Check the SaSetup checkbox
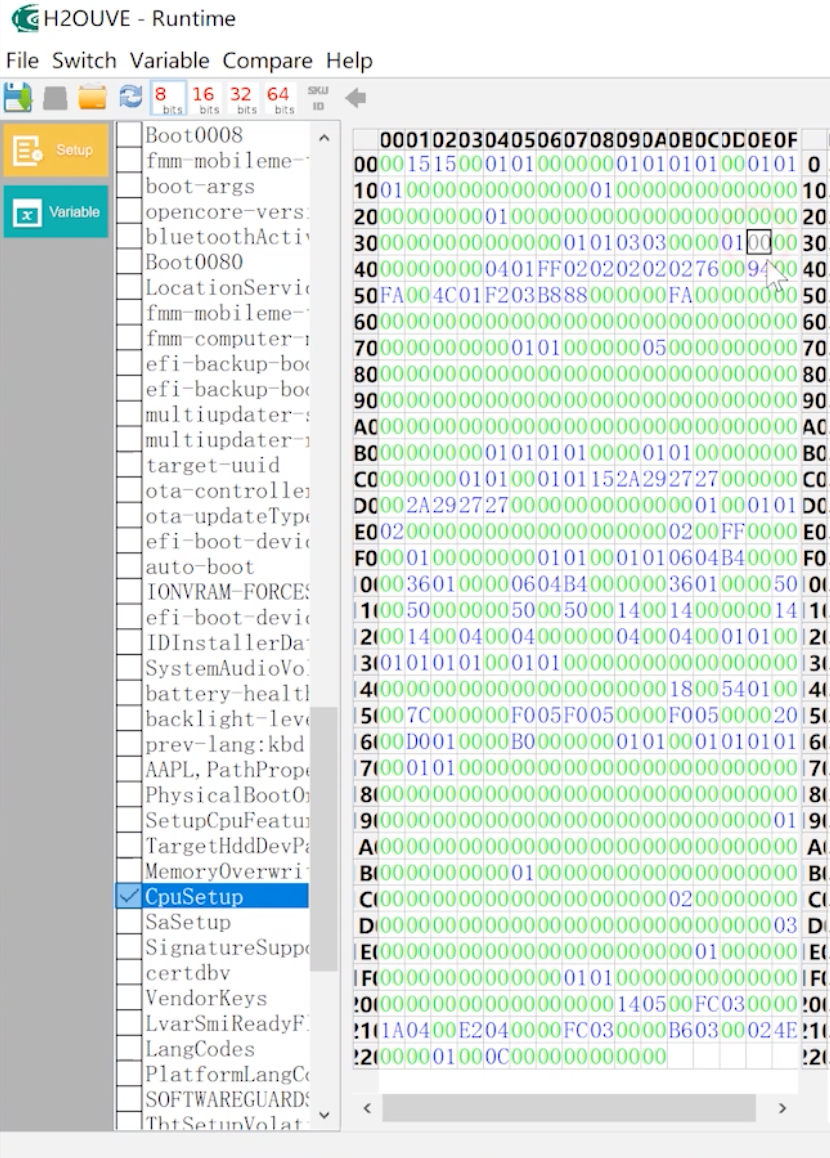 [x=128, y=922]
